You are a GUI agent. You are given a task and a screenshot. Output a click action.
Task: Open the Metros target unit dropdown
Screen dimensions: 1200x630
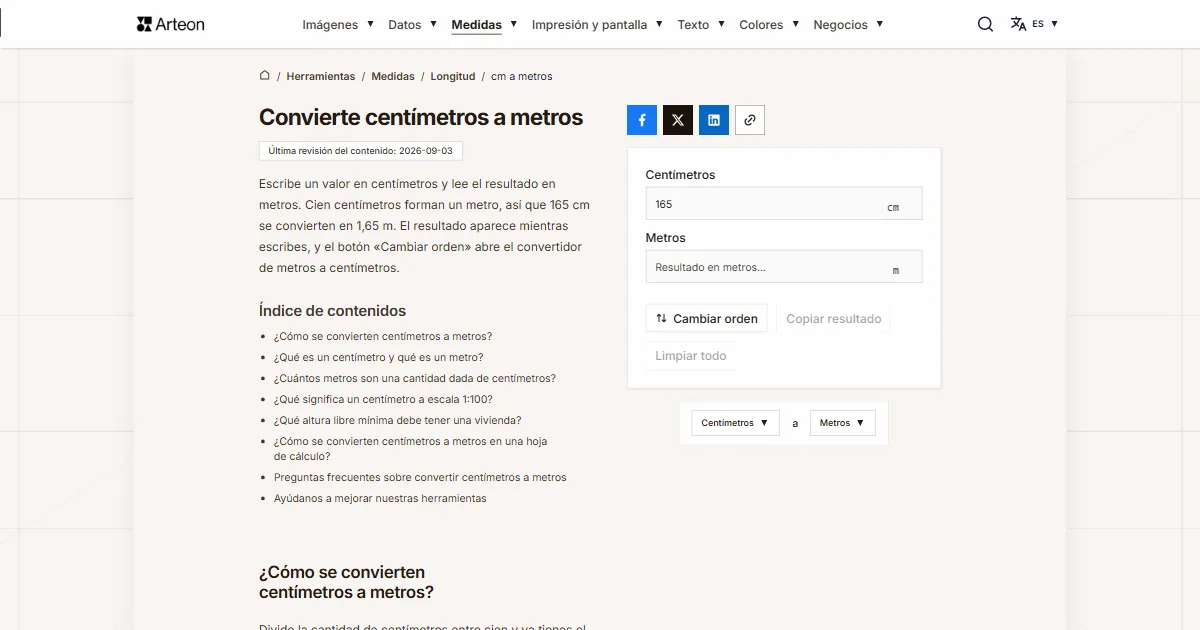coord(842,423)
